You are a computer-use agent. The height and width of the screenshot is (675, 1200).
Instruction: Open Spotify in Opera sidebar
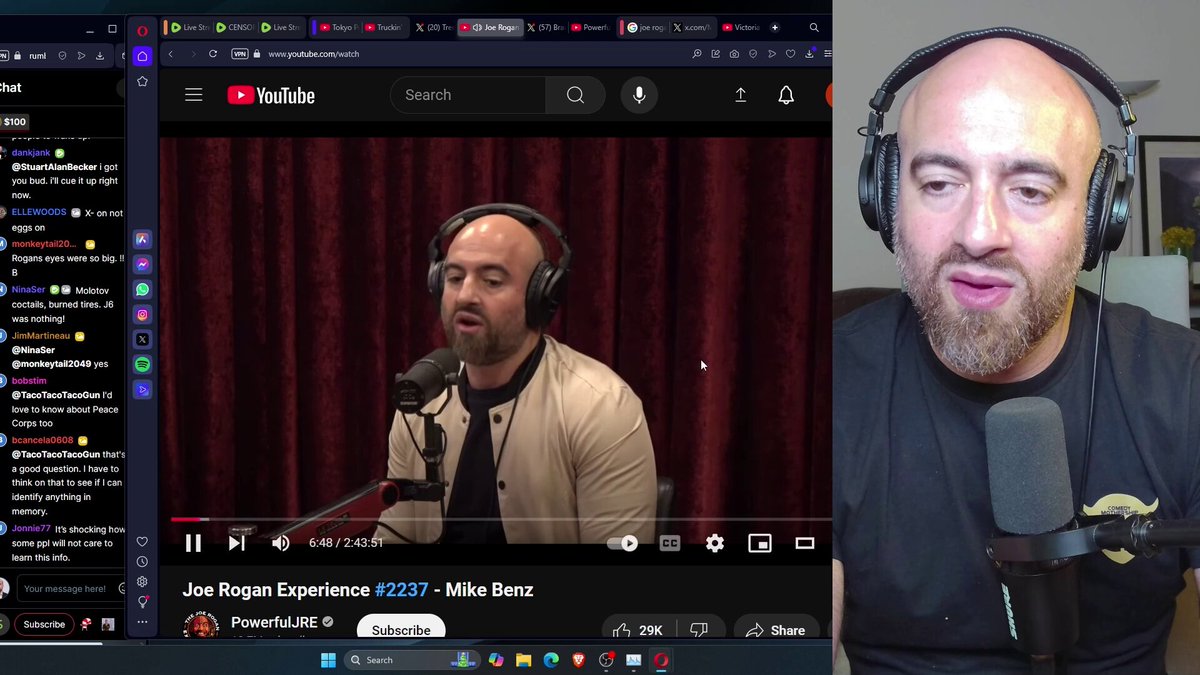(142, 364)
